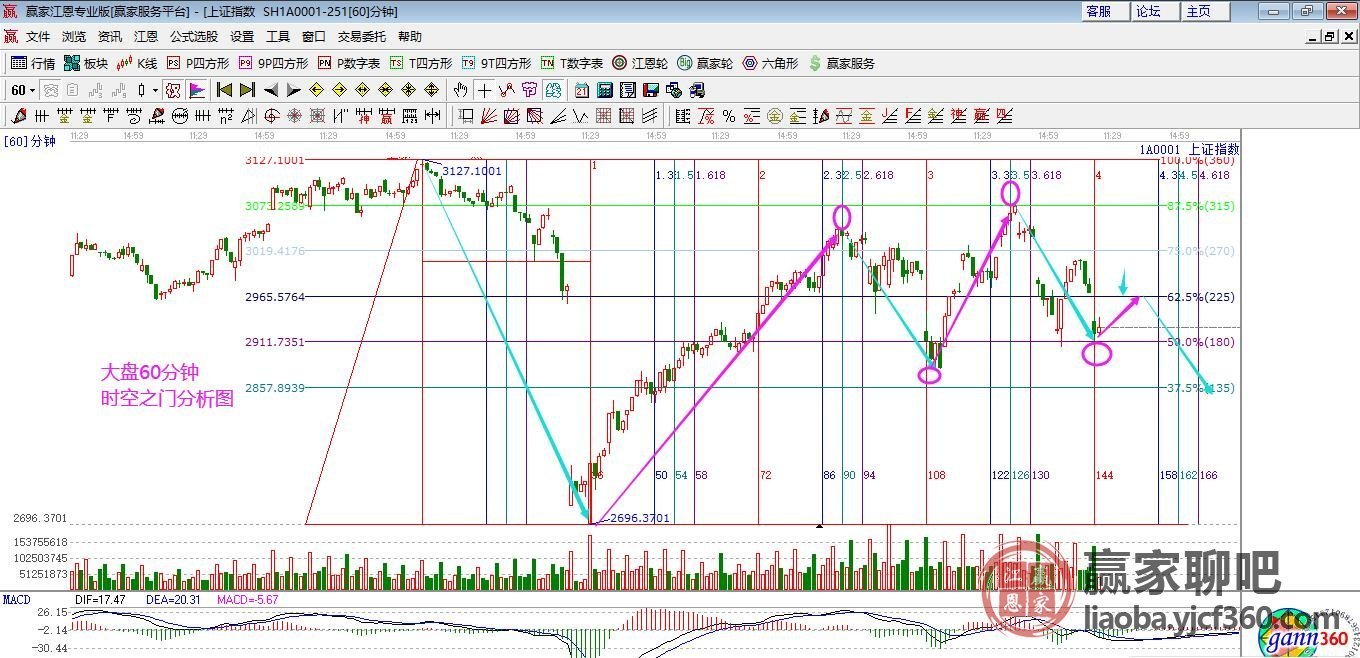Toggle the highlighted flag chart button
This screenshot has width=1360, height=658.
pyautogui.click(x=197, y=90)
